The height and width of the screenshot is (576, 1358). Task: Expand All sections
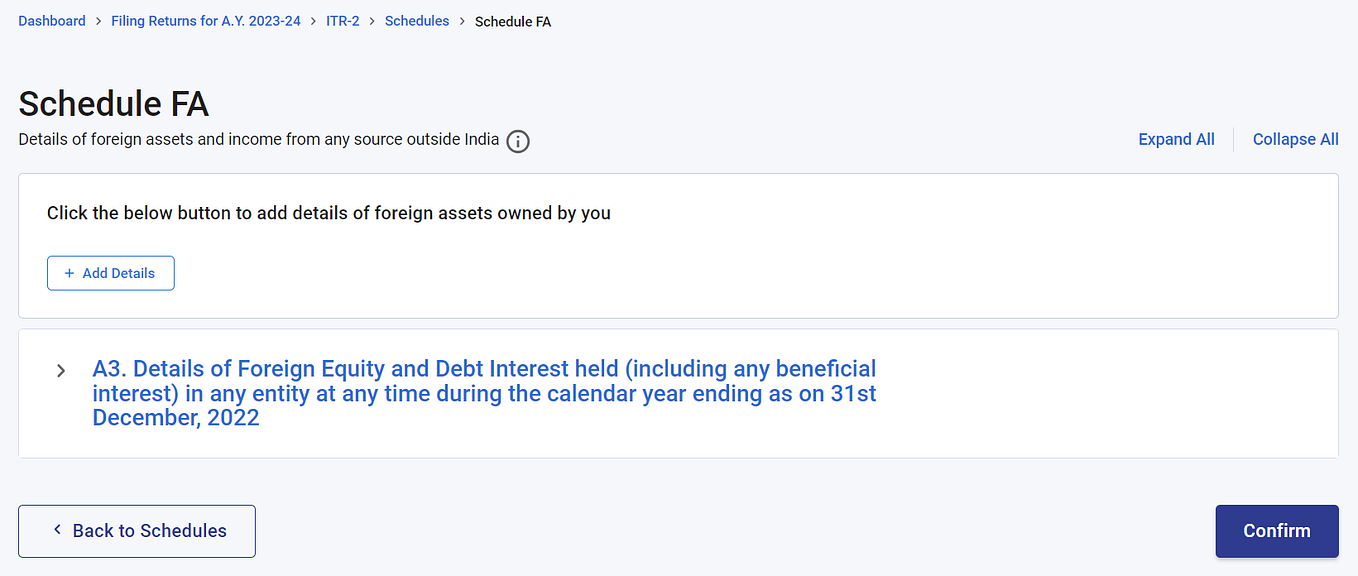point(1176,139)
